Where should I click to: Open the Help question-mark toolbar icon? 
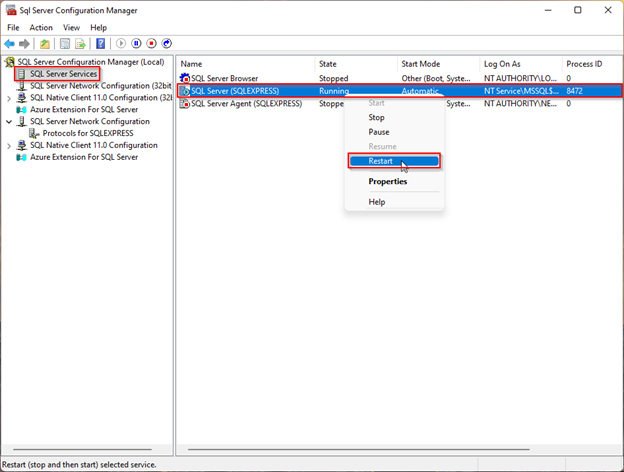[x=101, y=43]
